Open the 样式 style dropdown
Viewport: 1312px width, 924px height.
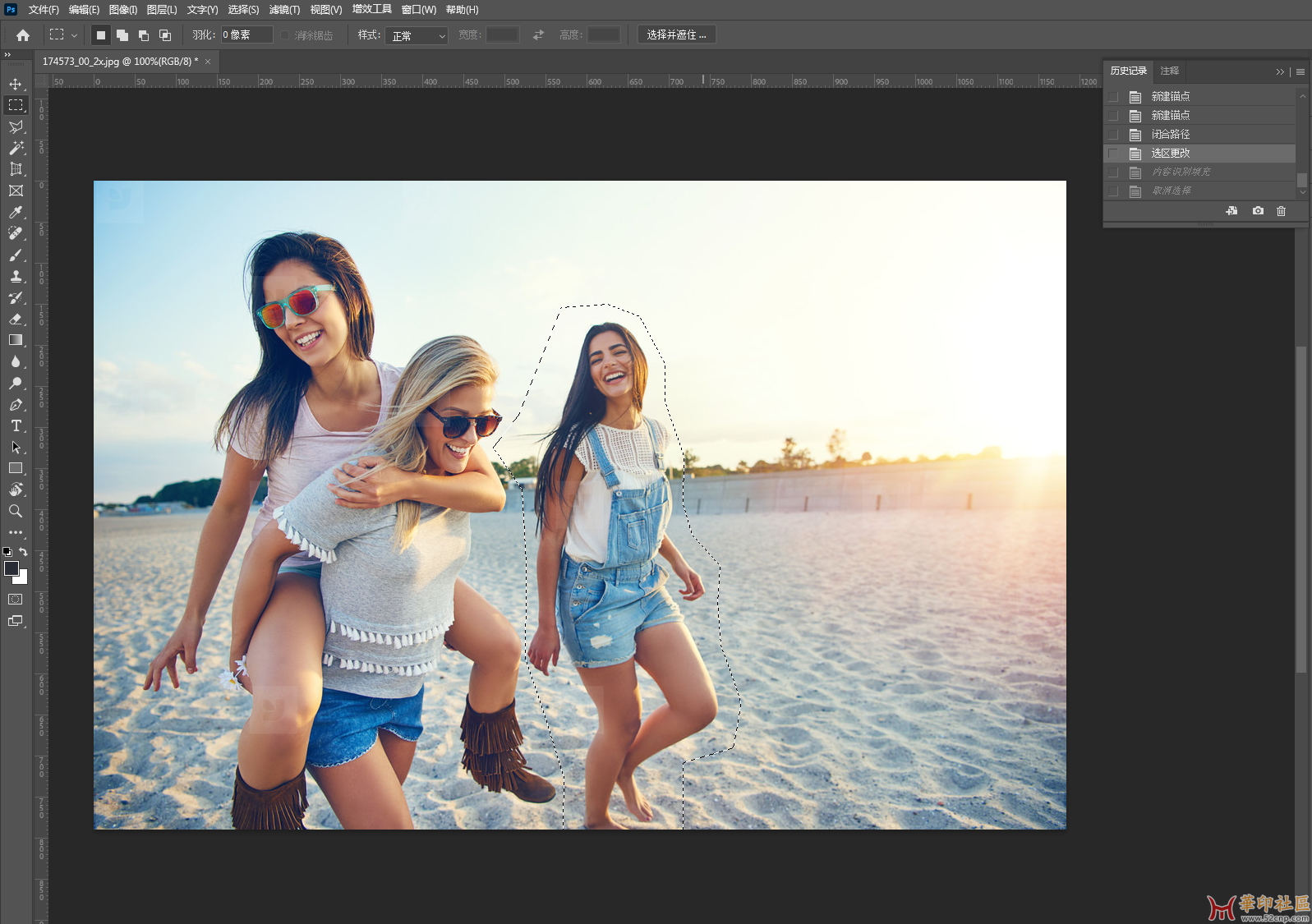(417, 35)
